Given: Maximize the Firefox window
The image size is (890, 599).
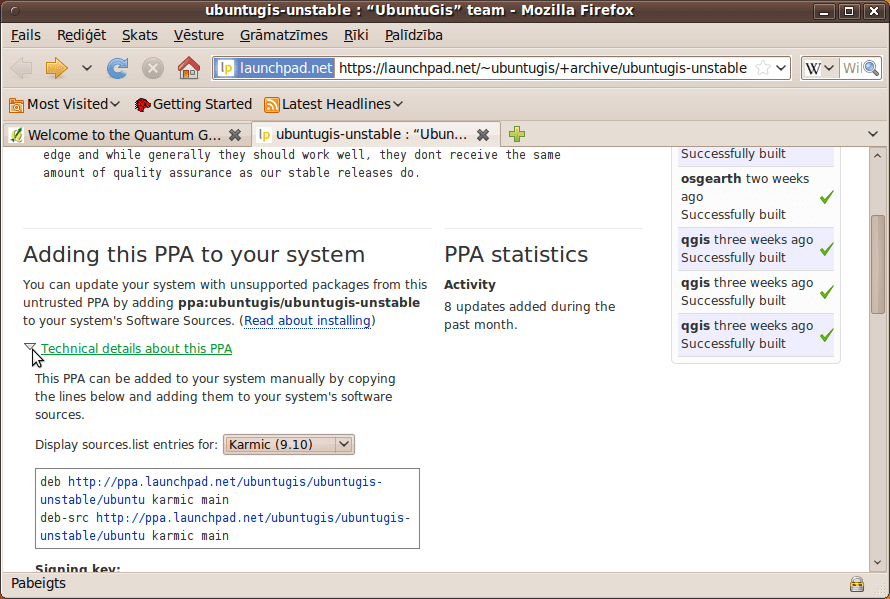Looking at the screenshot, I should (849, 11).
